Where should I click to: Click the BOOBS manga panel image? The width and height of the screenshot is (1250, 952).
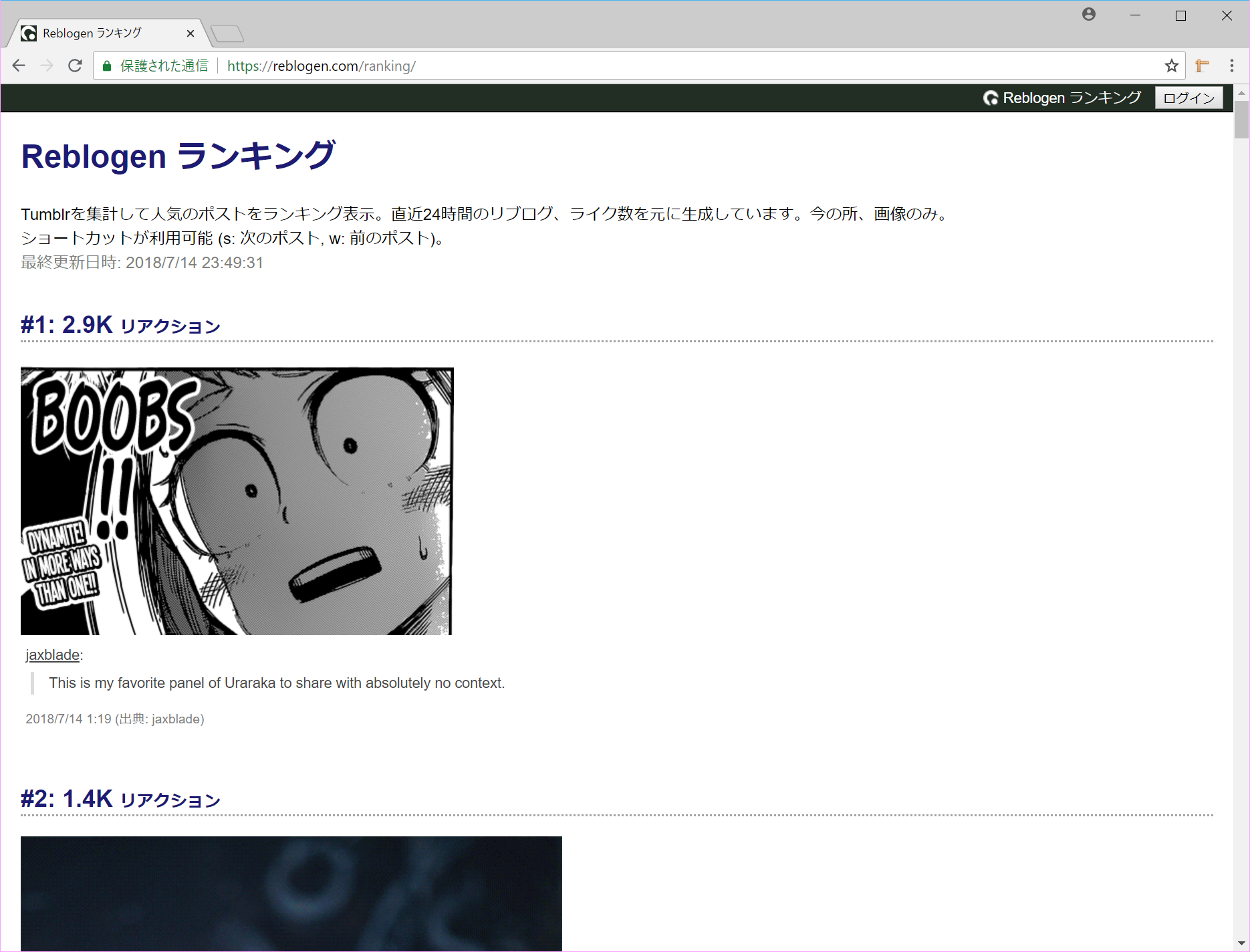point(237,501)
